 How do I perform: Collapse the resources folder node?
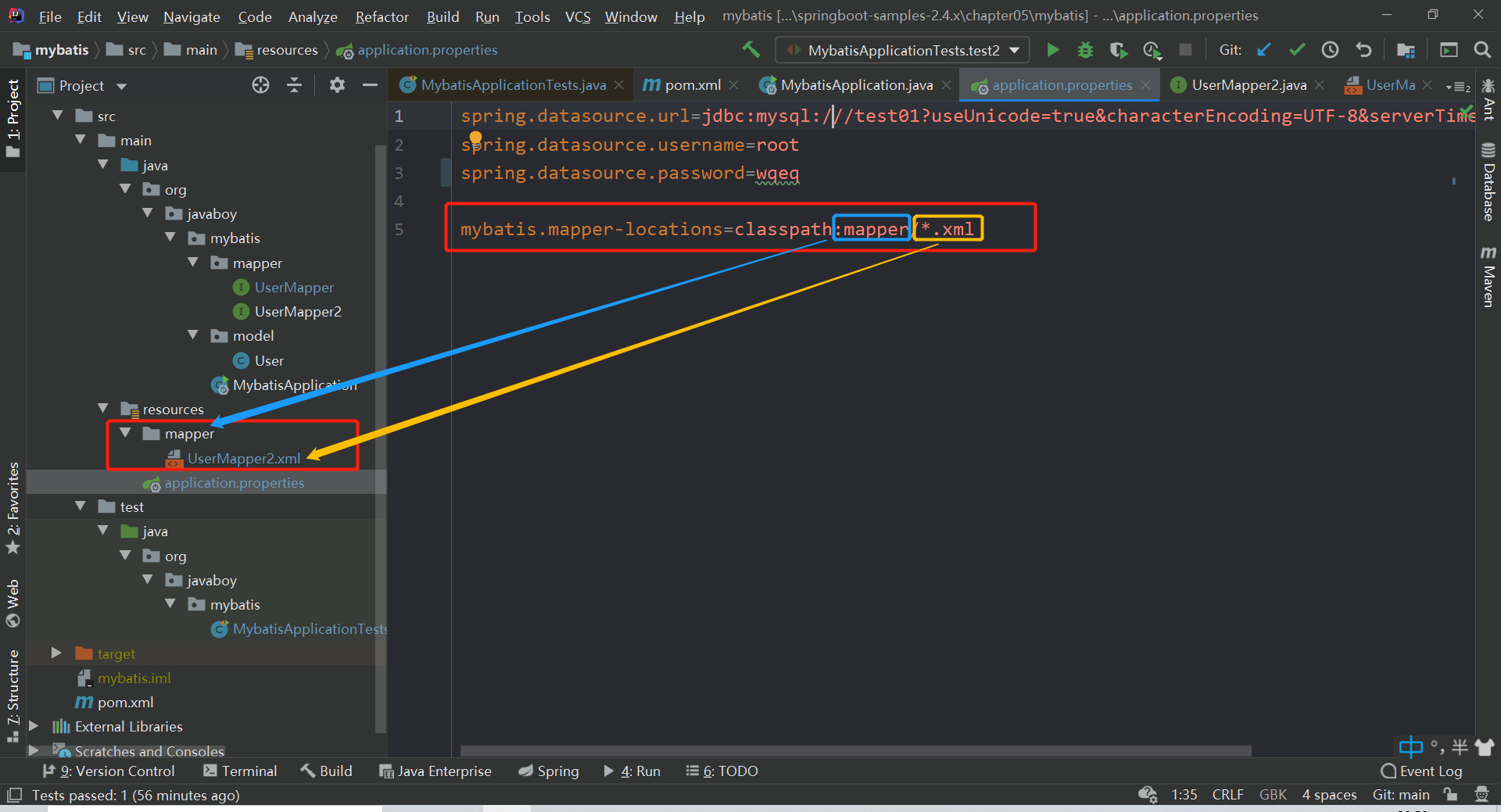pyautogui.click(x=102, y=409)
